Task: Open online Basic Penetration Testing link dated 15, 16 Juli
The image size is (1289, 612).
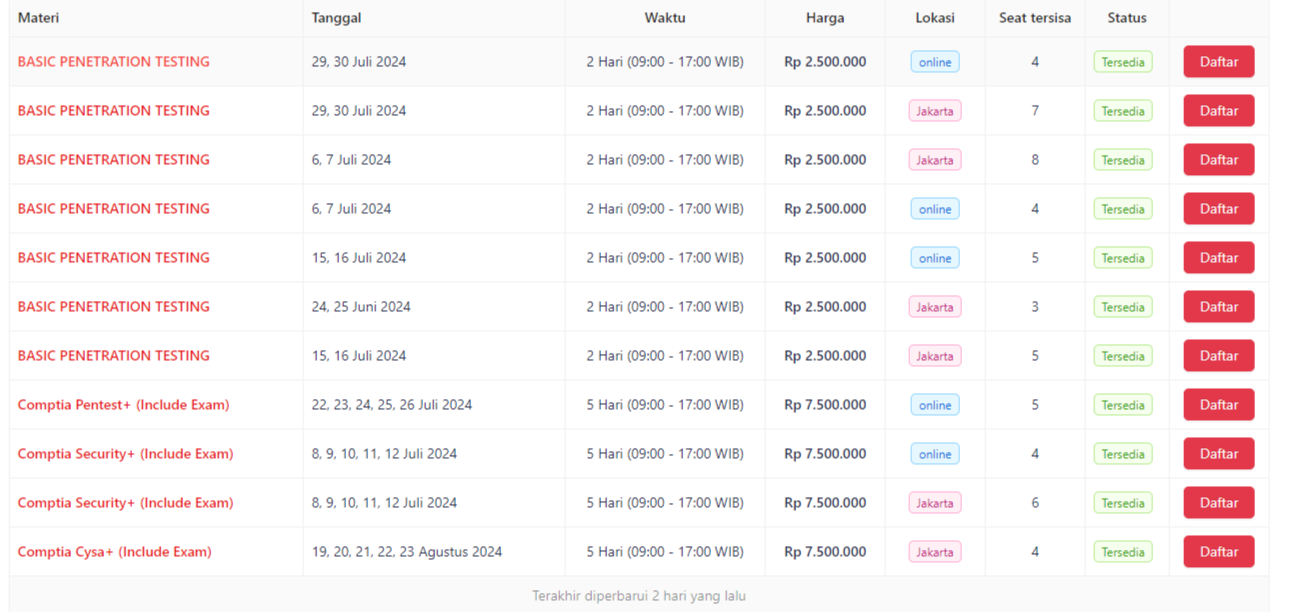Action: click(113, 258)
